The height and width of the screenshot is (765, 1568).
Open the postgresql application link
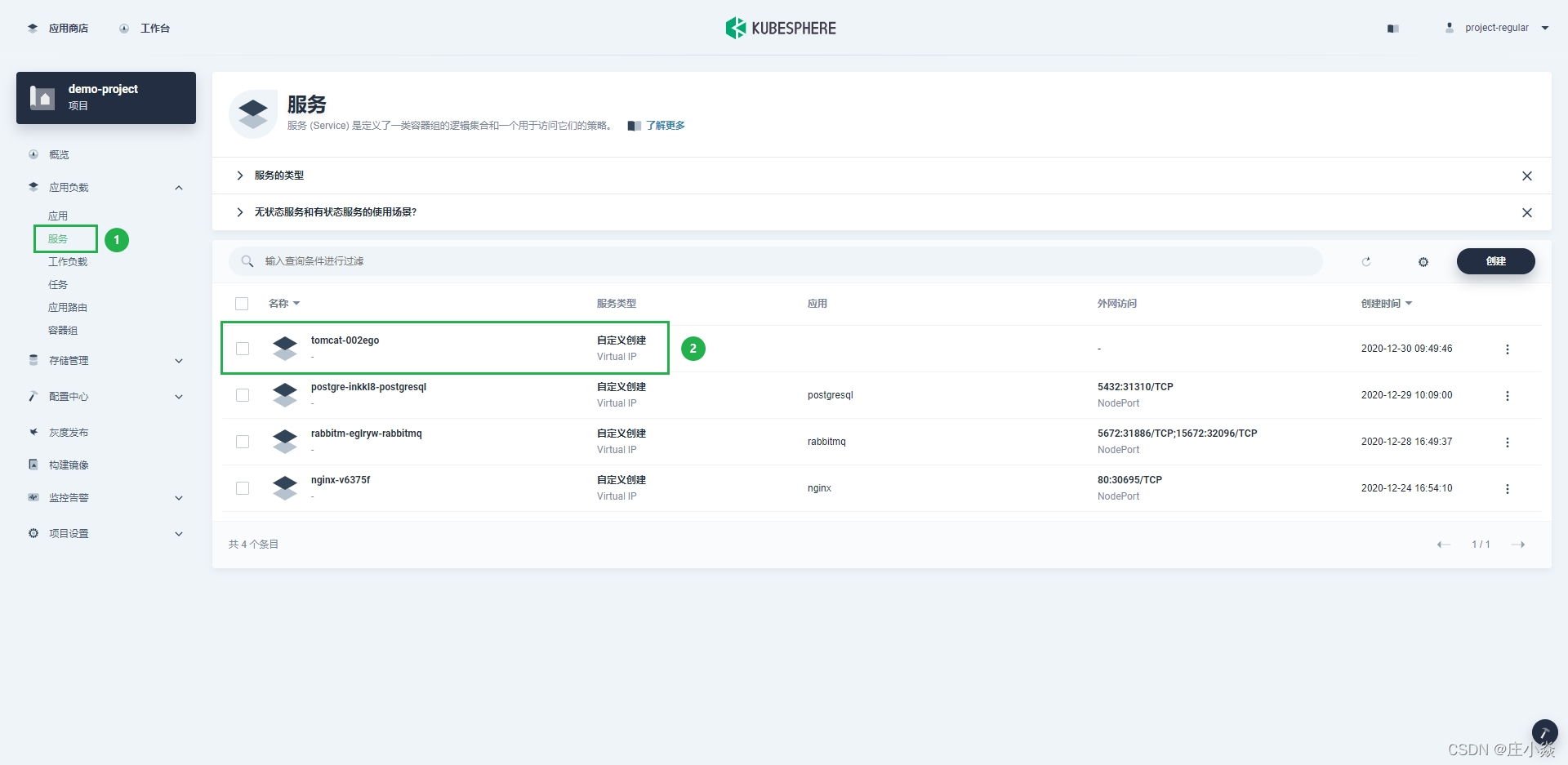(x=830, y=395)
